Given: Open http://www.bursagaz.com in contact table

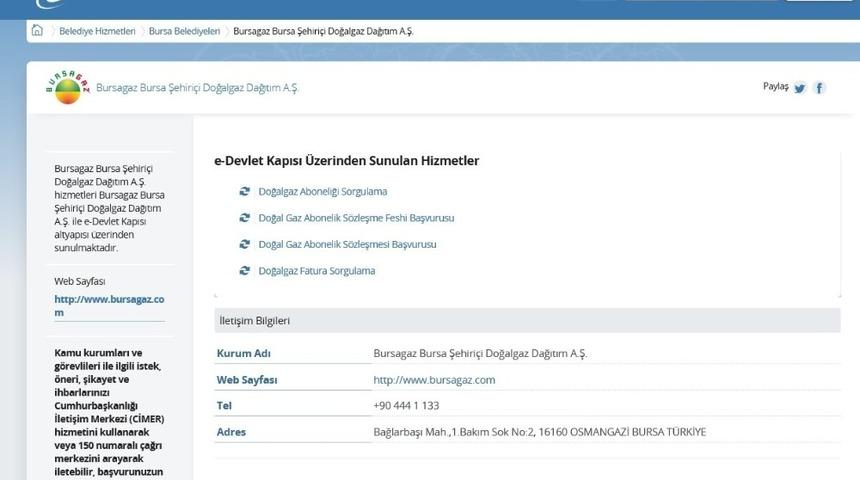Looking at the screenshot, I should coord(434,380).
